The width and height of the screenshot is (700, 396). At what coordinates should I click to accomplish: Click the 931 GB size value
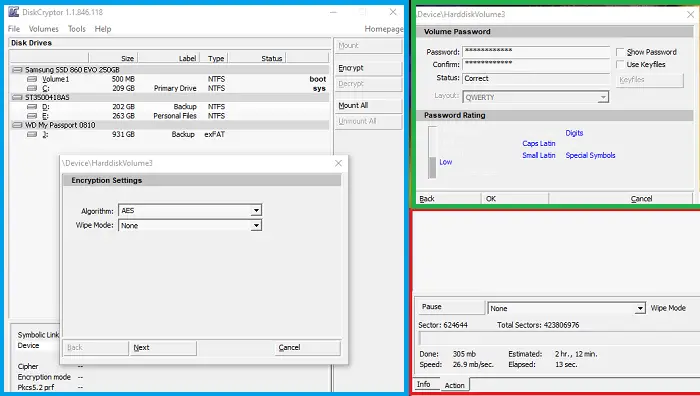click(123, 134)
